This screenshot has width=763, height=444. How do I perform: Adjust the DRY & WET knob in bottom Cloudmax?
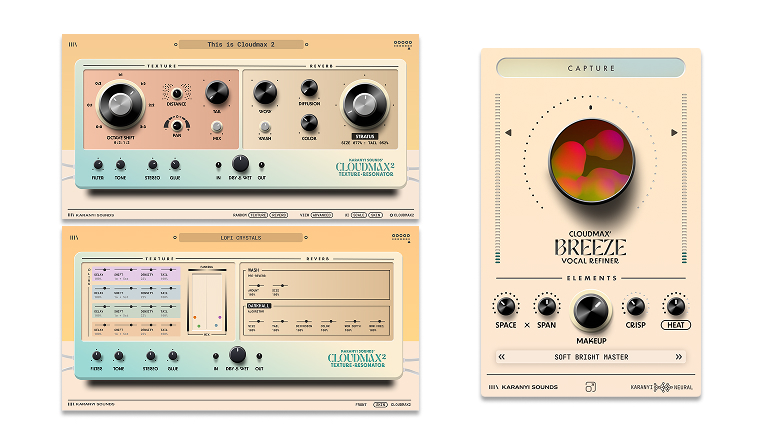(x=237, y=354)
